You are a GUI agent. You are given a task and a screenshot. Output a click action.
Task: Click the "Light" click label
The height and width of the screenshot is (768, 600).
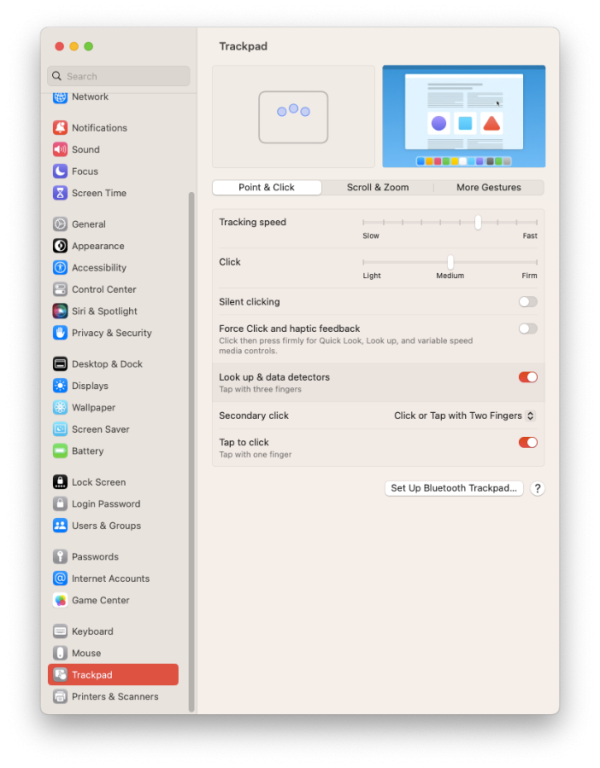coord(372,276)
